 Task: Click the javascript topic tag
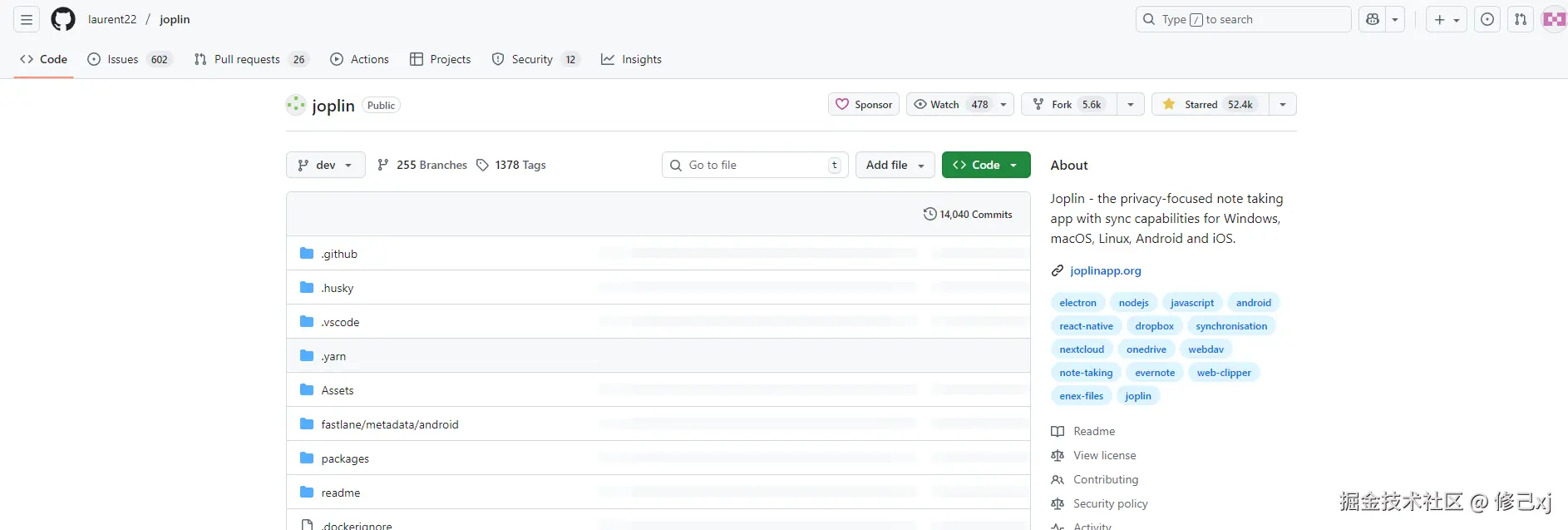pos(1192,303)
